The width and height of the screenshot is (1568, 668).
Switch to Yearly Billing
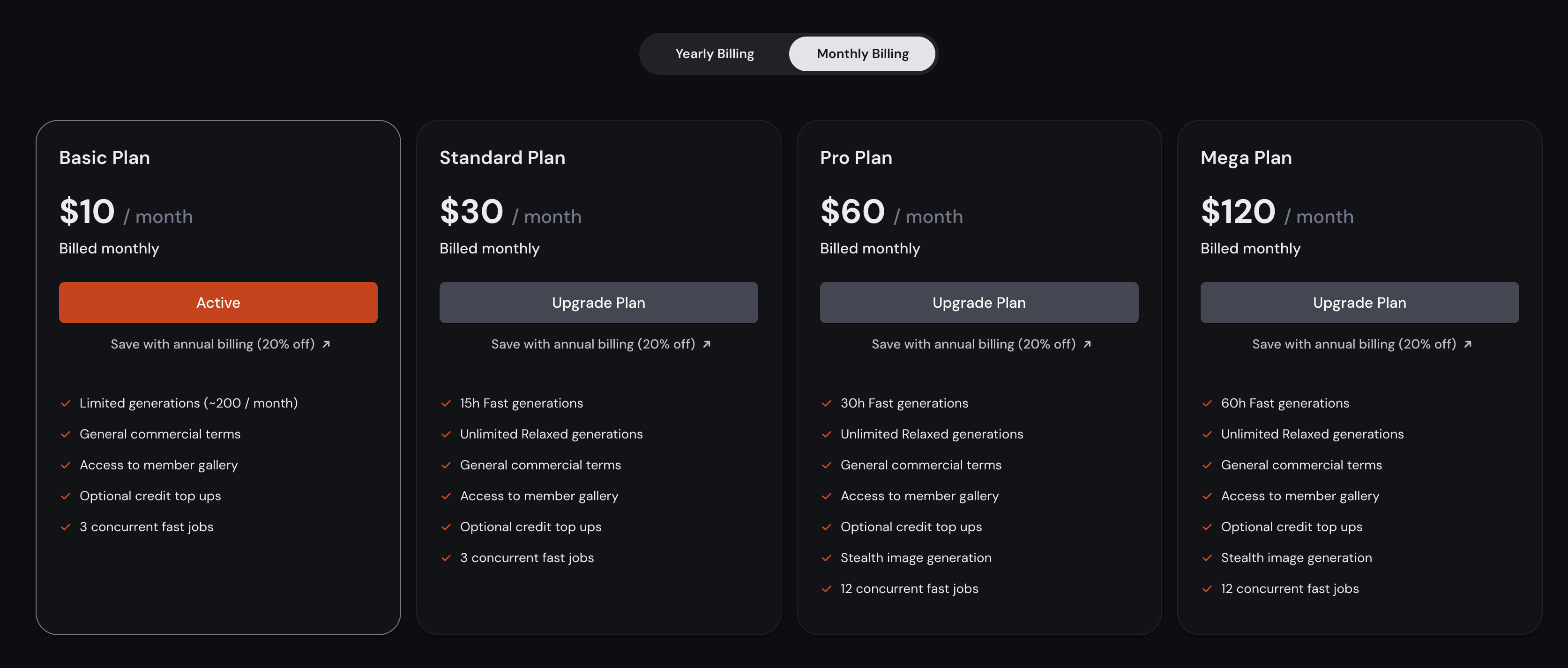tap(714, 54)
